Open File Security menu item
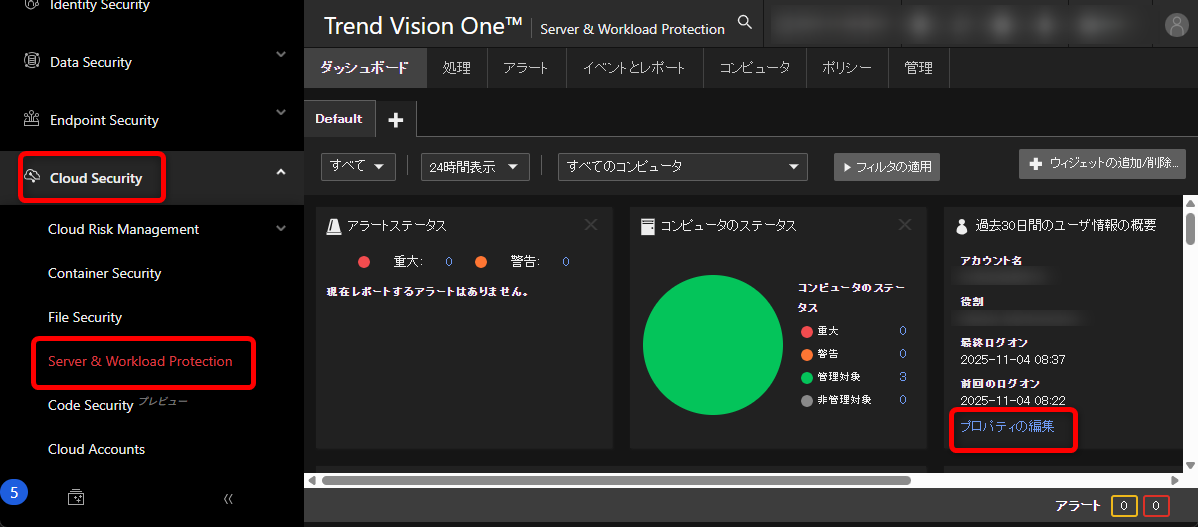Image resolution: width=1198 pixels, height=527 pixels. [85, 317]
